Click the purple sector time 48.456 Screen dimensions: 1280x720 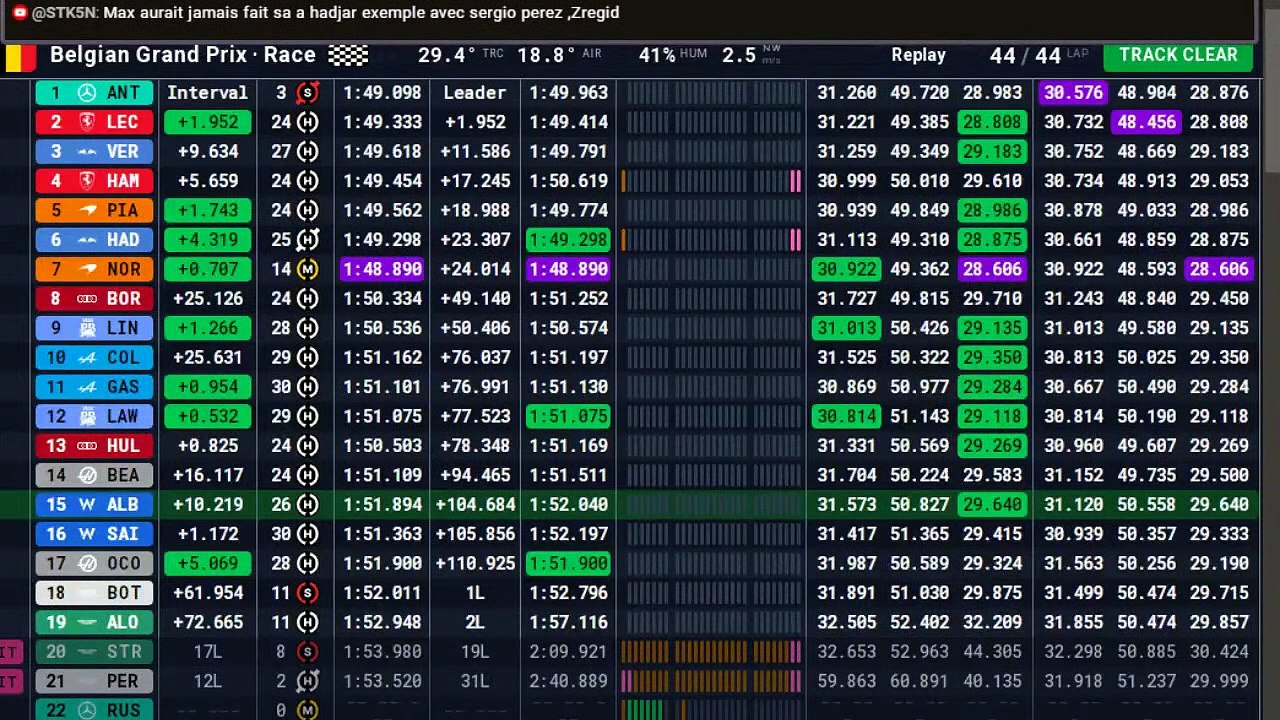tap(1146, 122)
